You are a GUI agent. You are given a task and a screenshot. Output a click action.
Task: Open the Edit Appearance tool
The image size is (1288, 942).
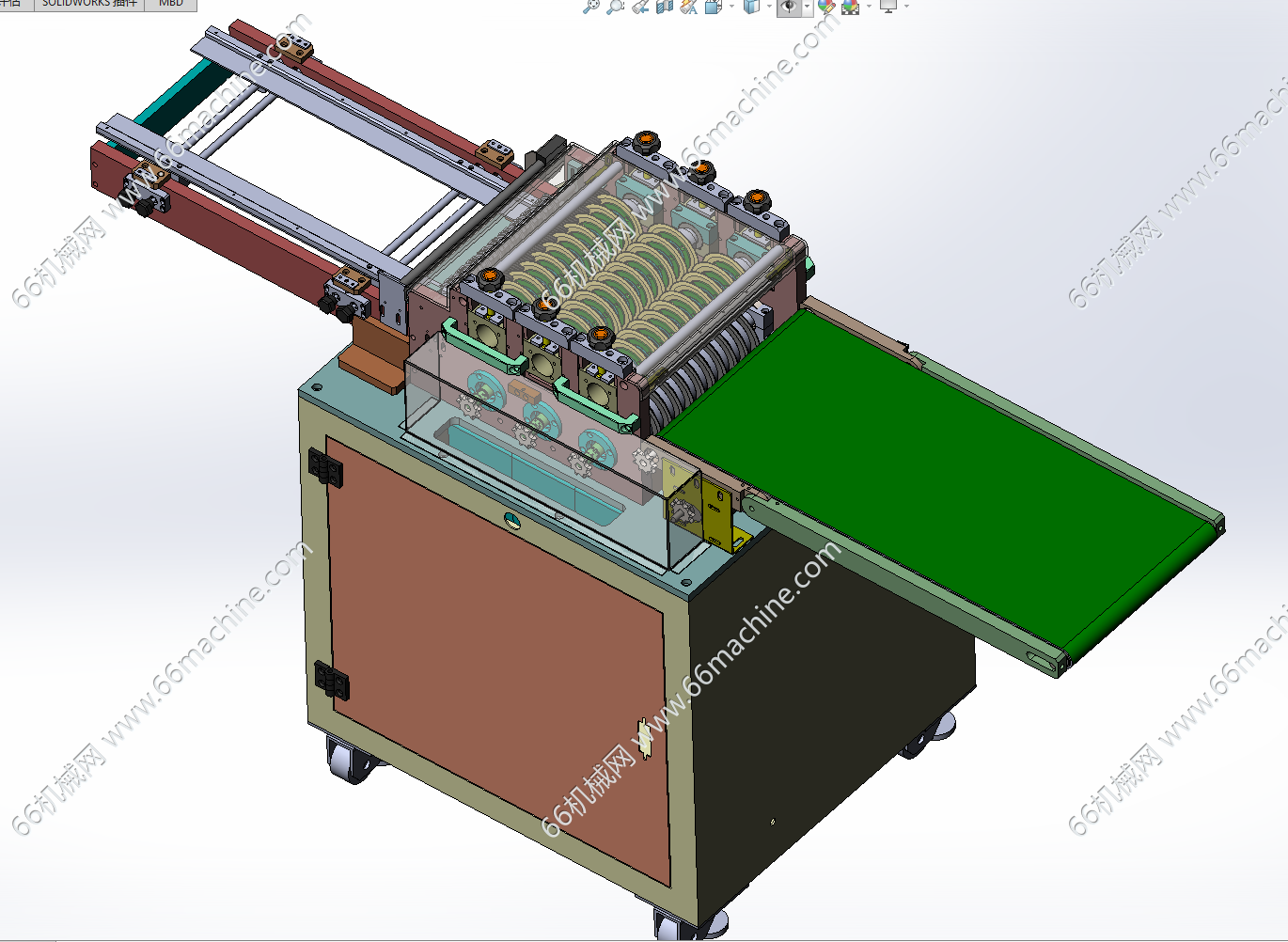pyautogui.click(x=826, y=6)
